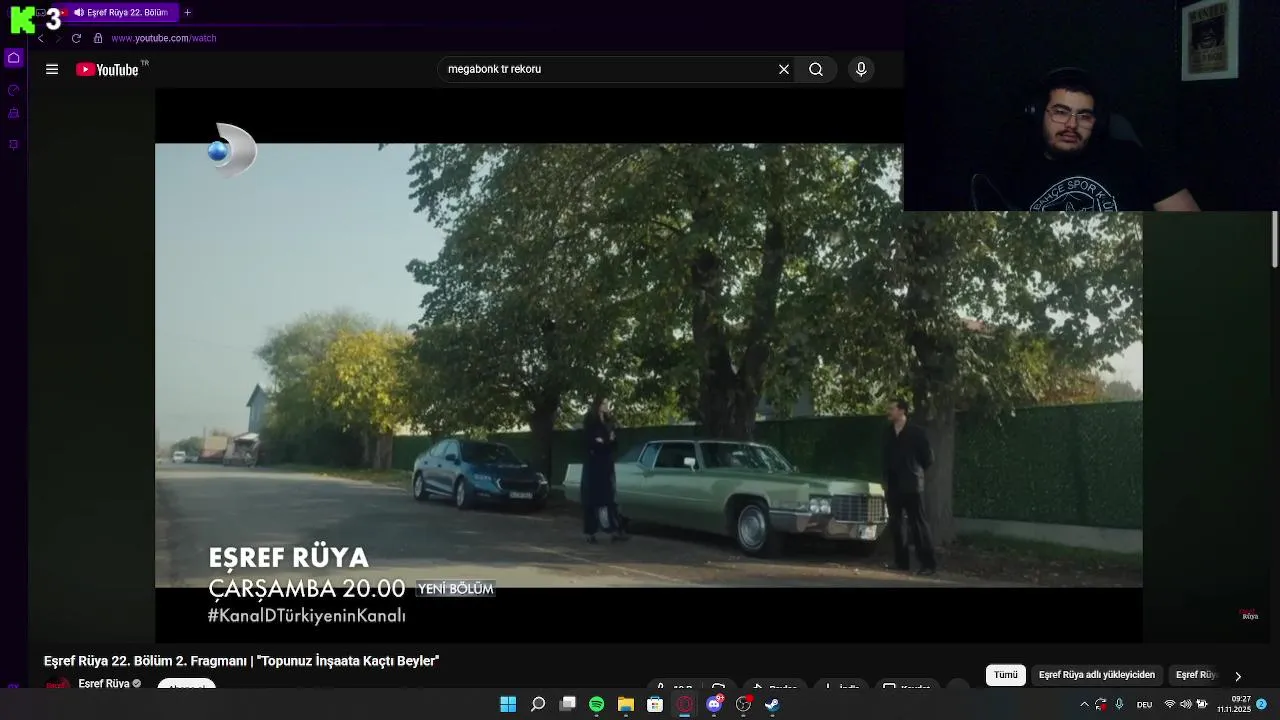Open Spotify from the taskbar
The height and width of the screenshot is (720, 1280).
(597, 704)
